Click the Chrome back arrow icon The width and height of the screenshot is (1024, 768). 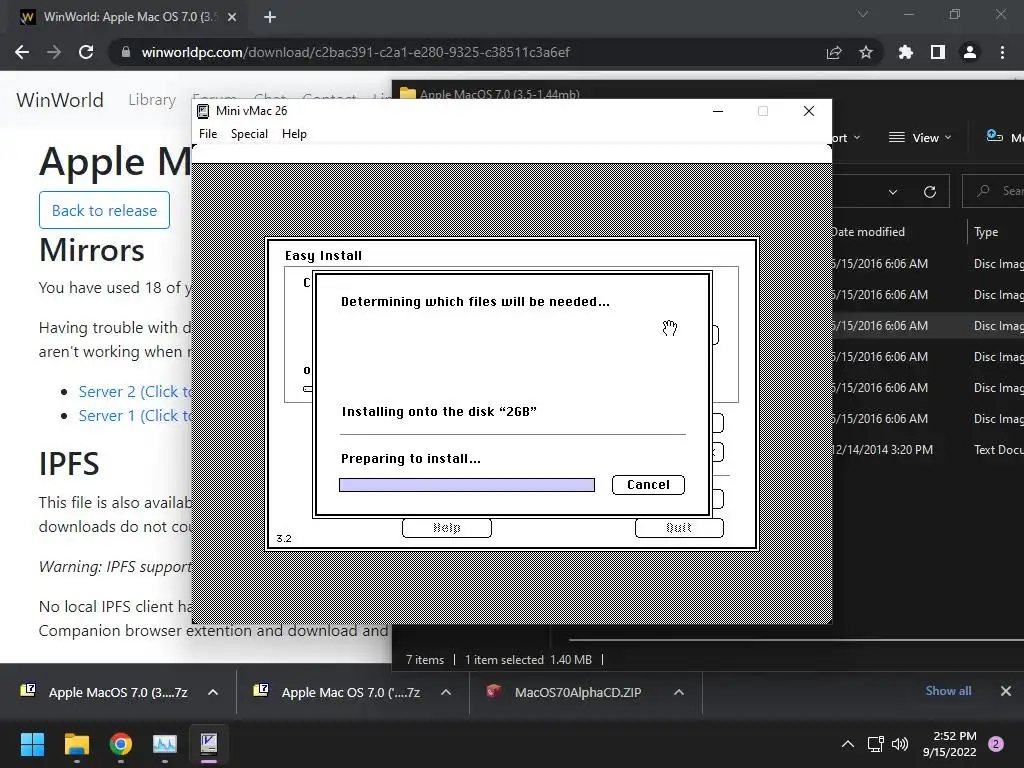click(22, 52)
